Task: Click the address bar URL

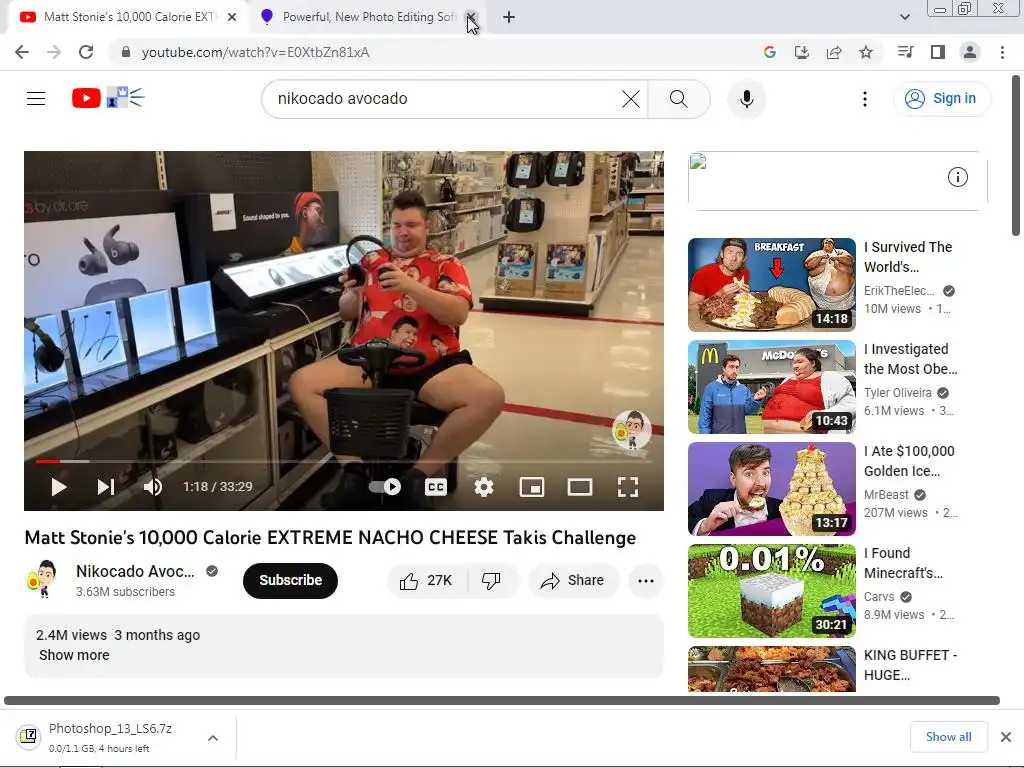Action: coord(255,52)
